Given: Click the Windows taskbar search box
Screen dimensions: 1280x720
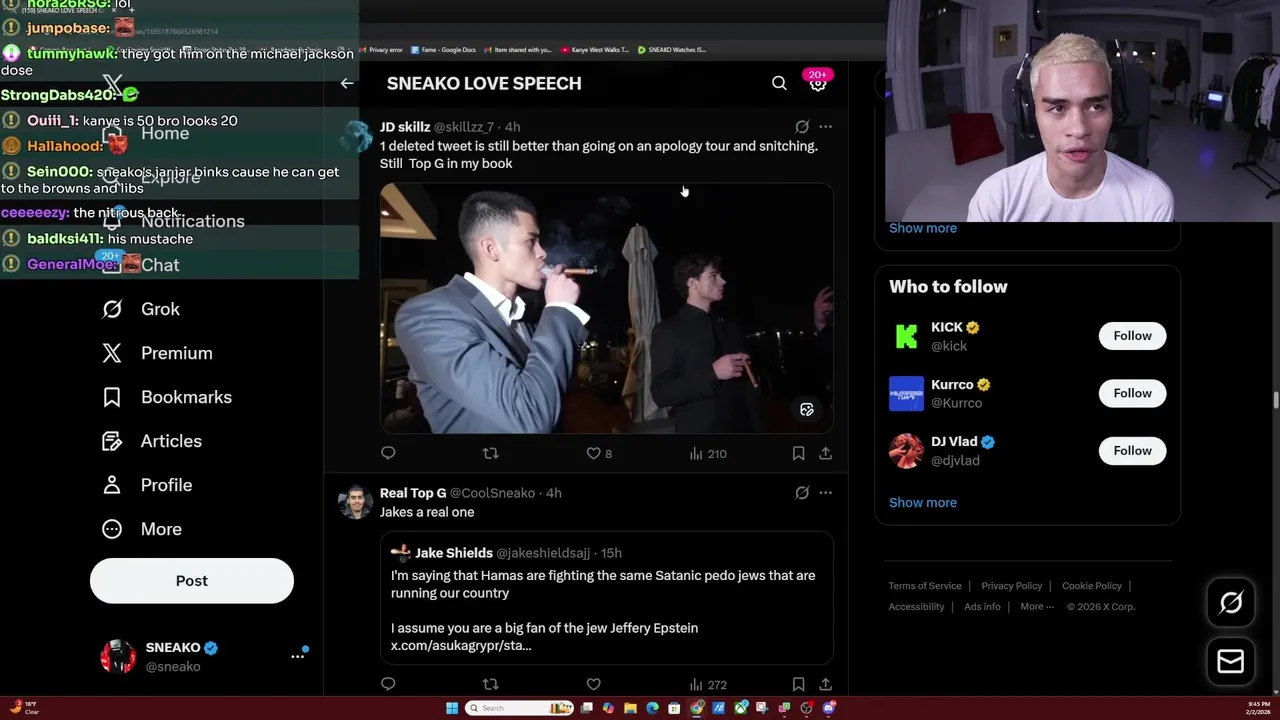Looking at the screenshot, I should coord(519,708).
